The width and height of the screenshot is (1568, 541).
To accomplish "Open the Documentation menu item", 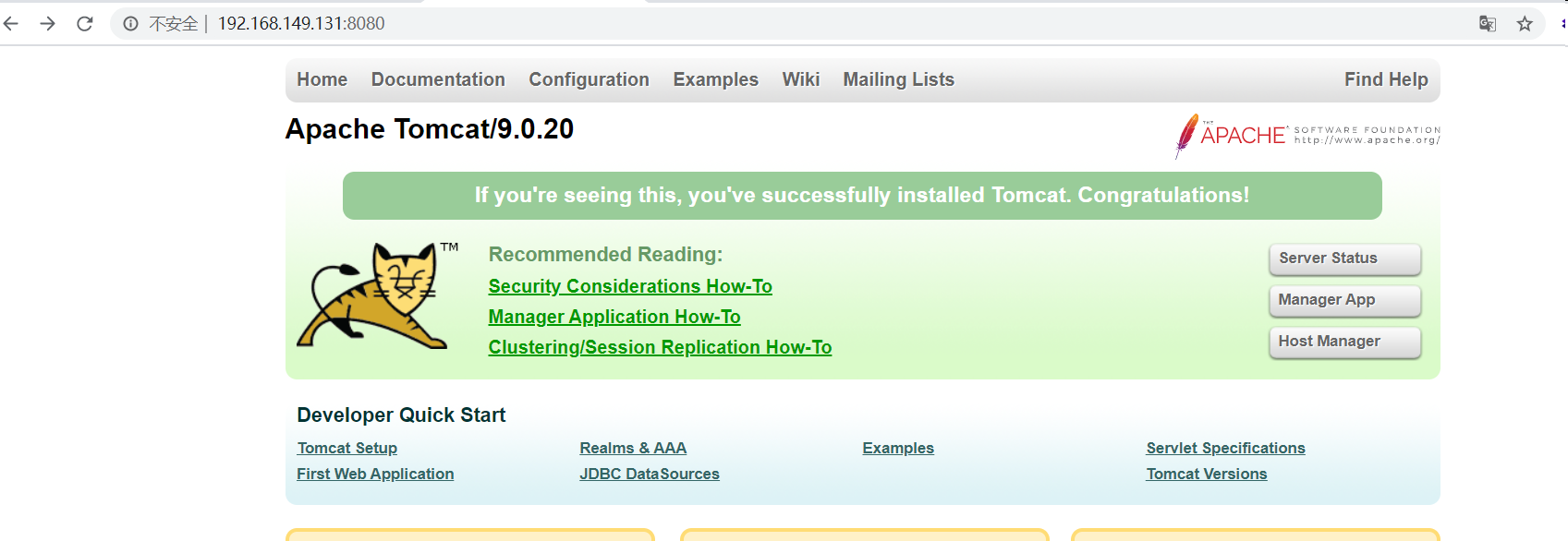I will coord(438,80).
